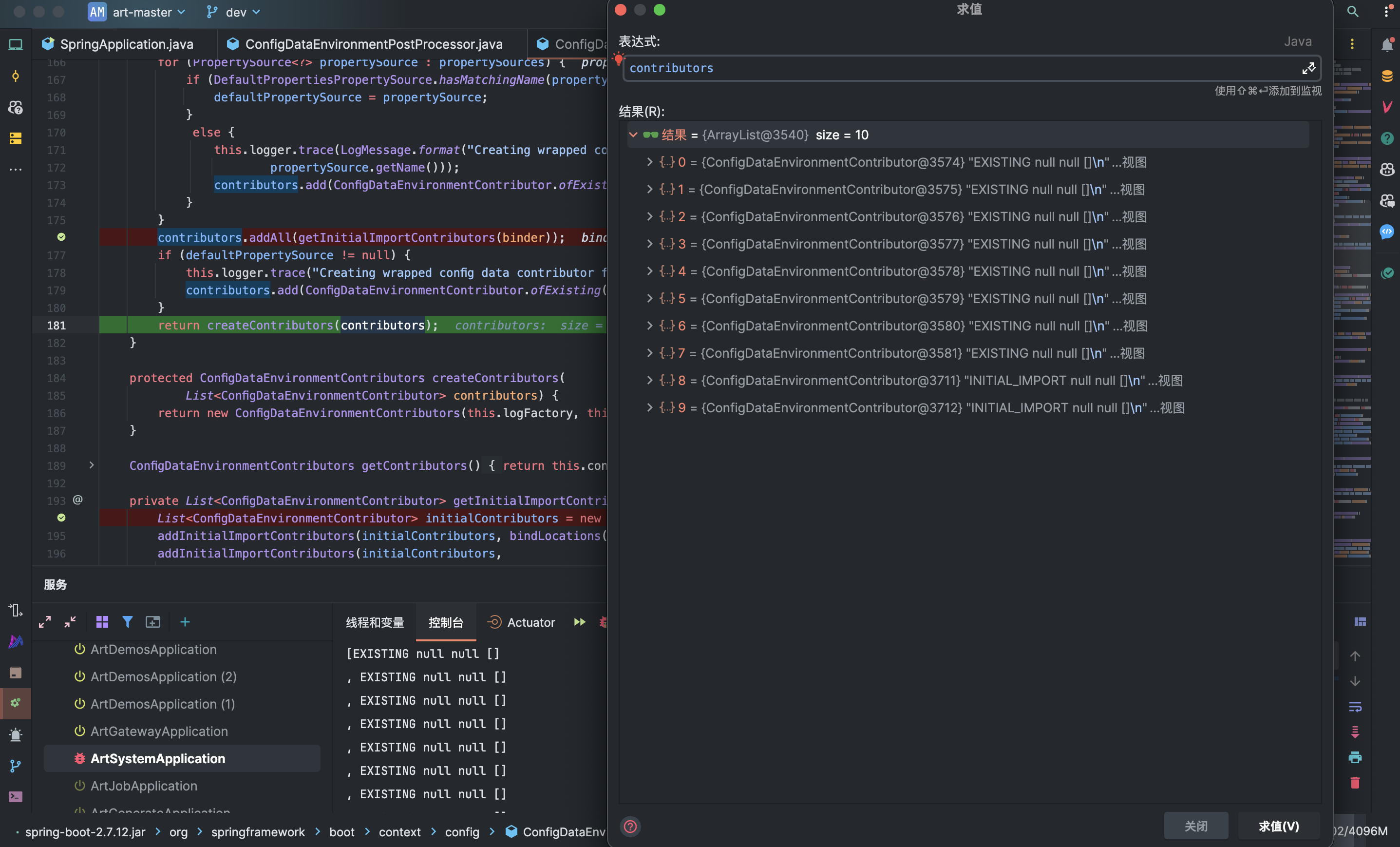Screen dimensions: 1400x847
Task: Click the Filter services funnel icon
Action: (127, 622)
